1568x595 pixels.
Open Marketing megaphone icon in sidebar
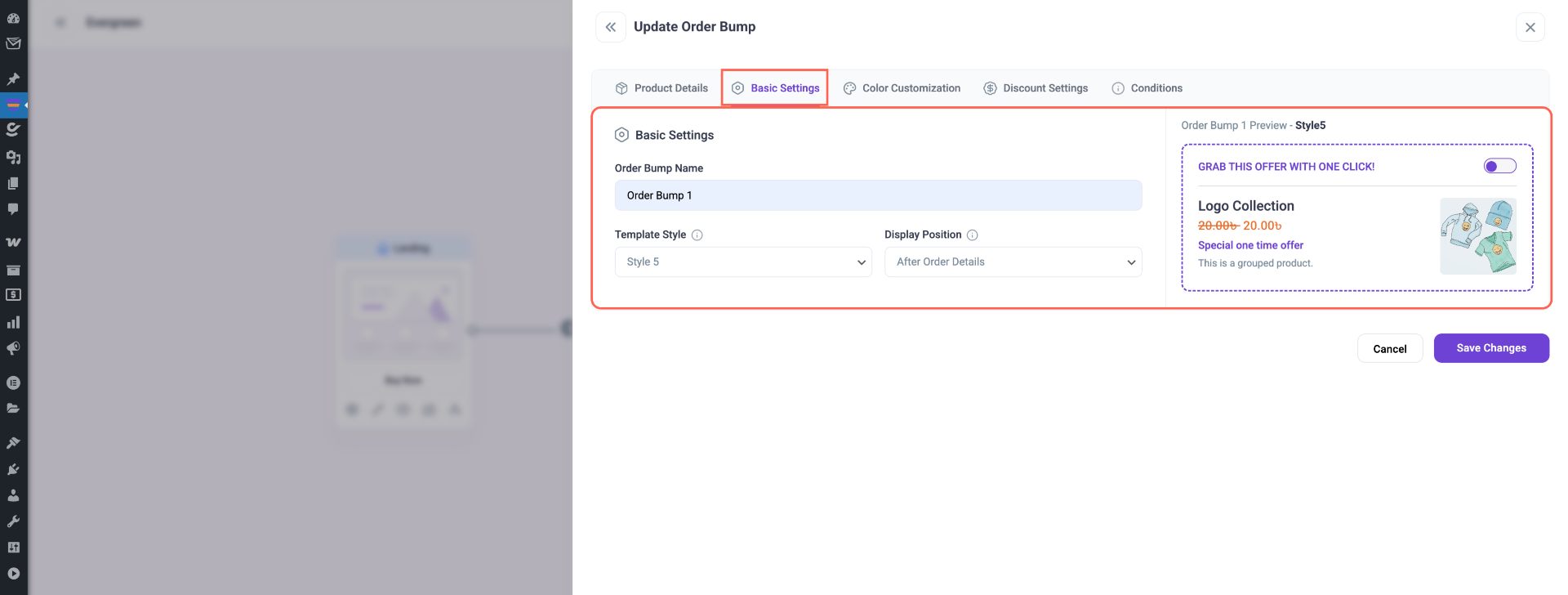click(13, 348)
